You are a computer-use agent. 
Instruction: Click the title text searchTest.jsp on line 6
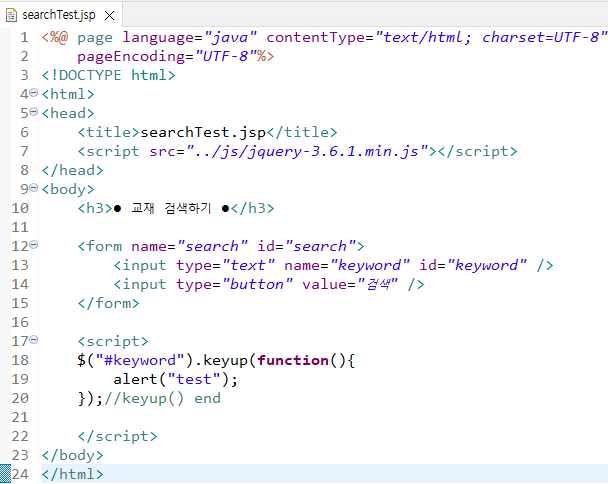click(203, 133)
